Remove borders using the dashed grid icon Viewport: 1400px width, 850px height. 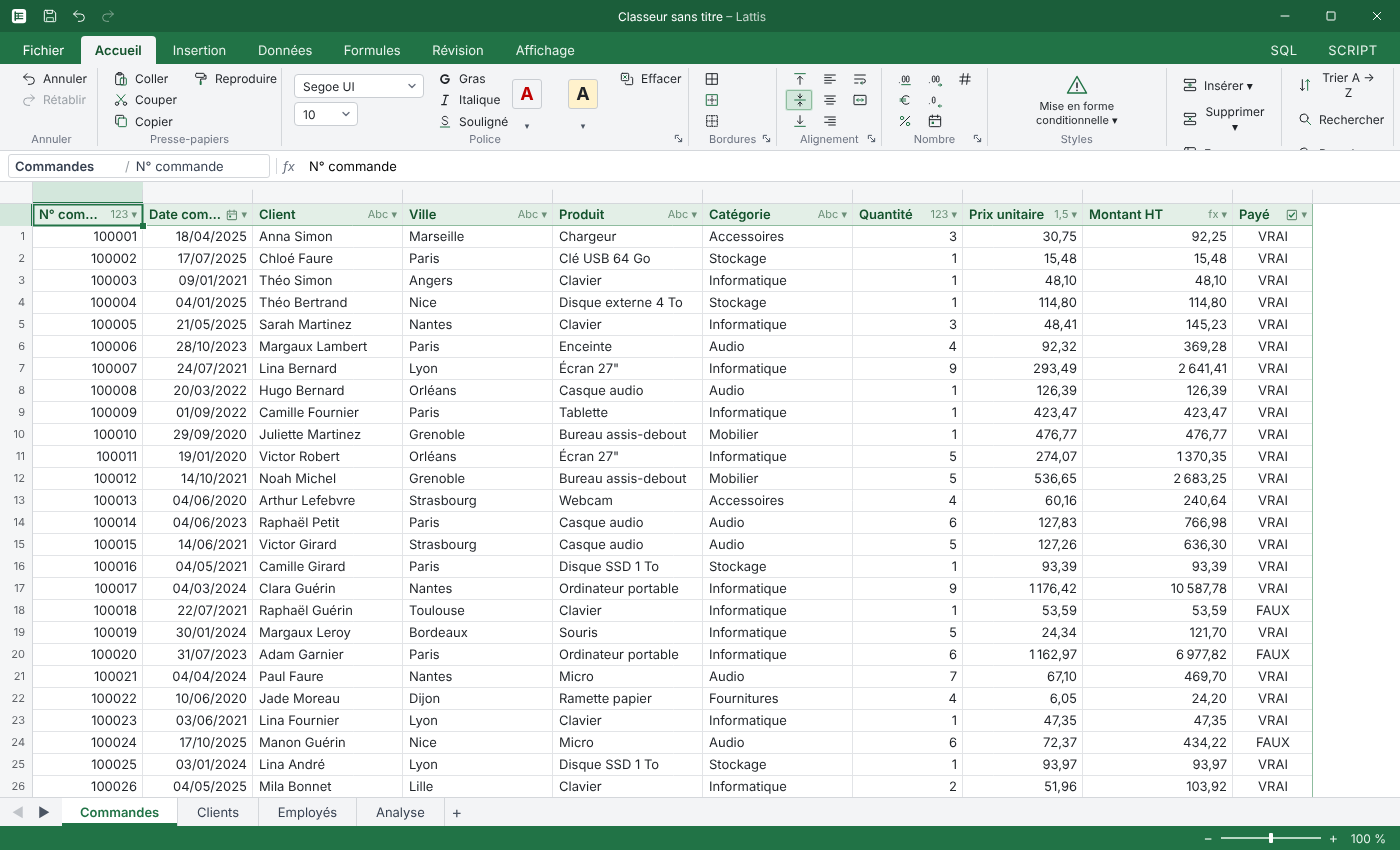[712, 121]
